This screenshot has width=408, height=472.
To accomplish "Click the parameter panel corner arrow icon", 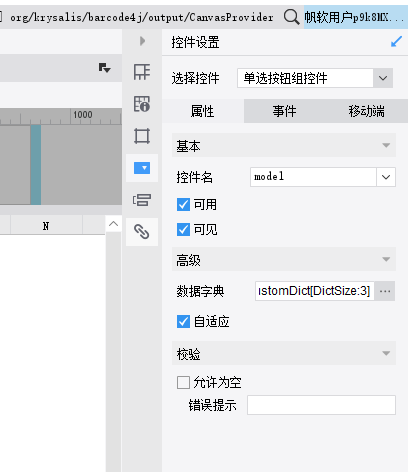I will [104, 68].
